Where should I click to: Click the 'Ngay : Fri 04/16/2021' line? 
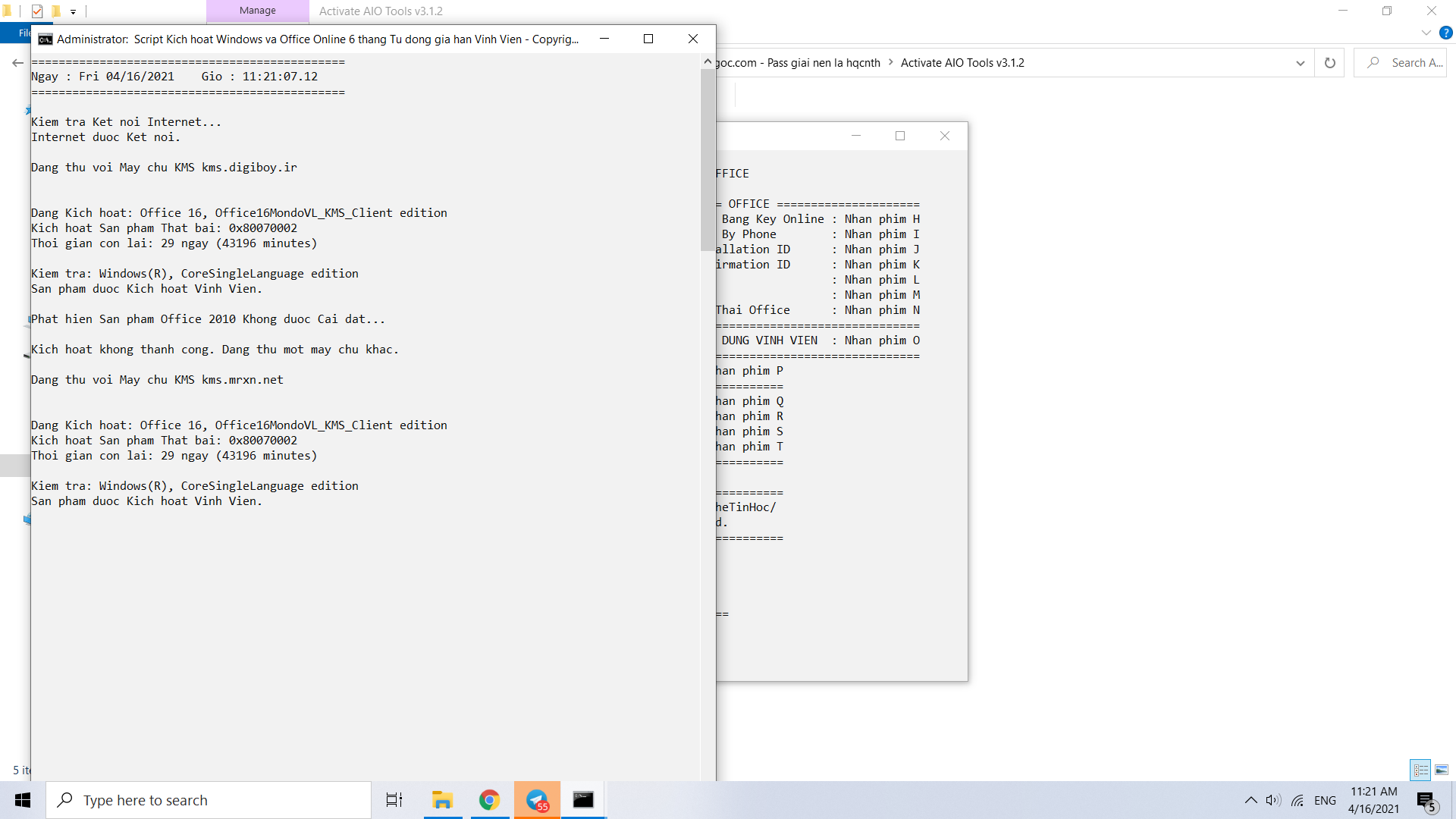pyautogui.click(x=102, y=77)
